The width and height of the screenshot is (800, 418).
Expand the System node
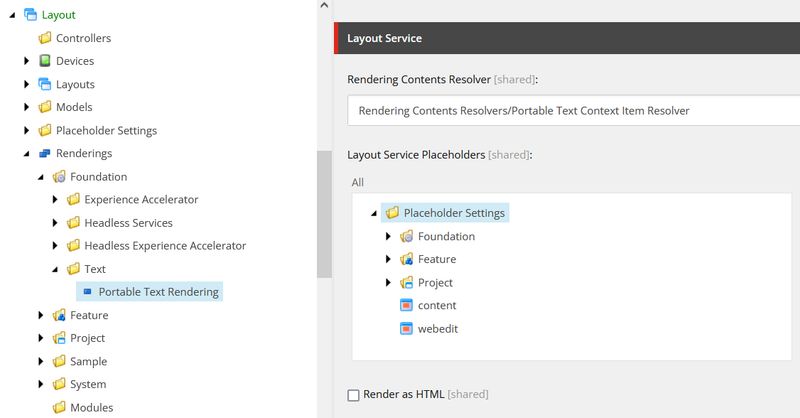[x=41, y=384]
